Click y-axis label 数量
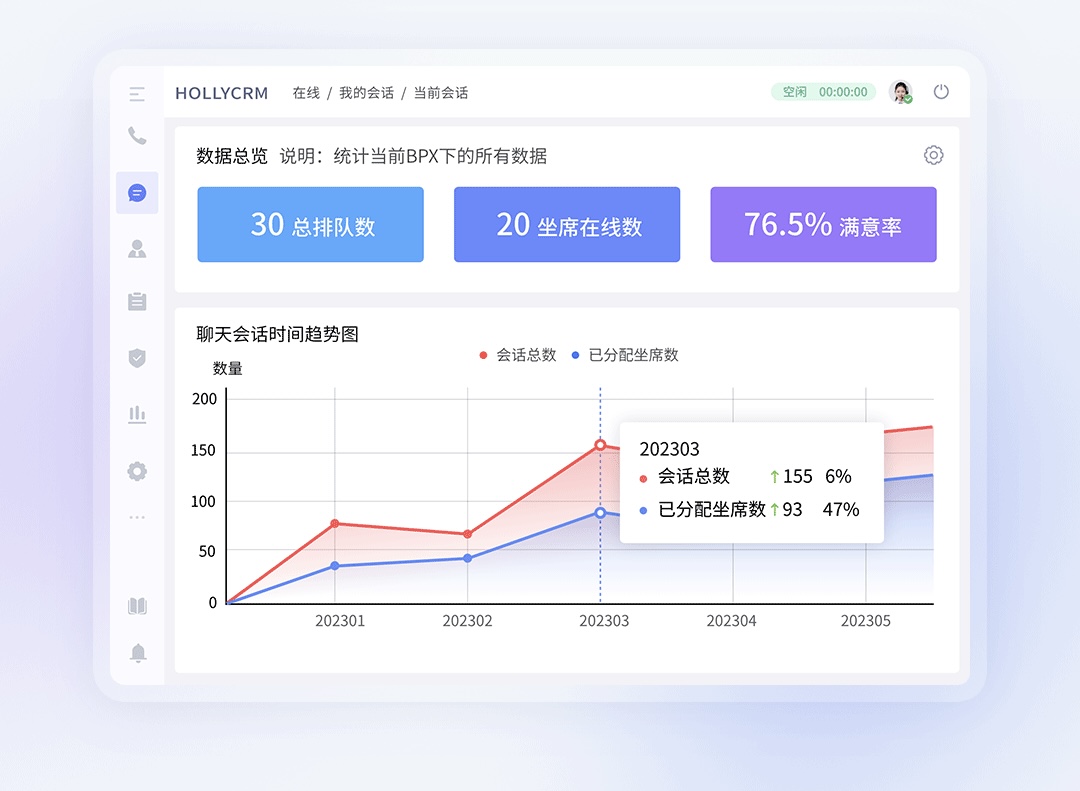1080x791 pixels. pos(227,369)
